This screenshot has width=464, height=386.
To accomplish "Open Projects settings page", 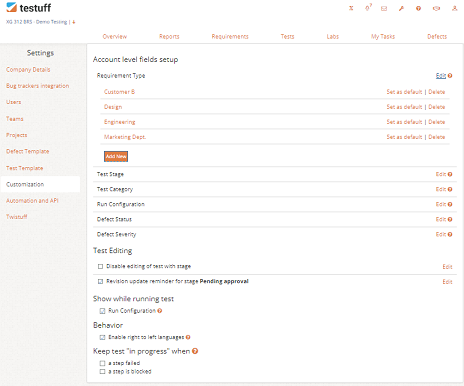I will coord(17,135).
